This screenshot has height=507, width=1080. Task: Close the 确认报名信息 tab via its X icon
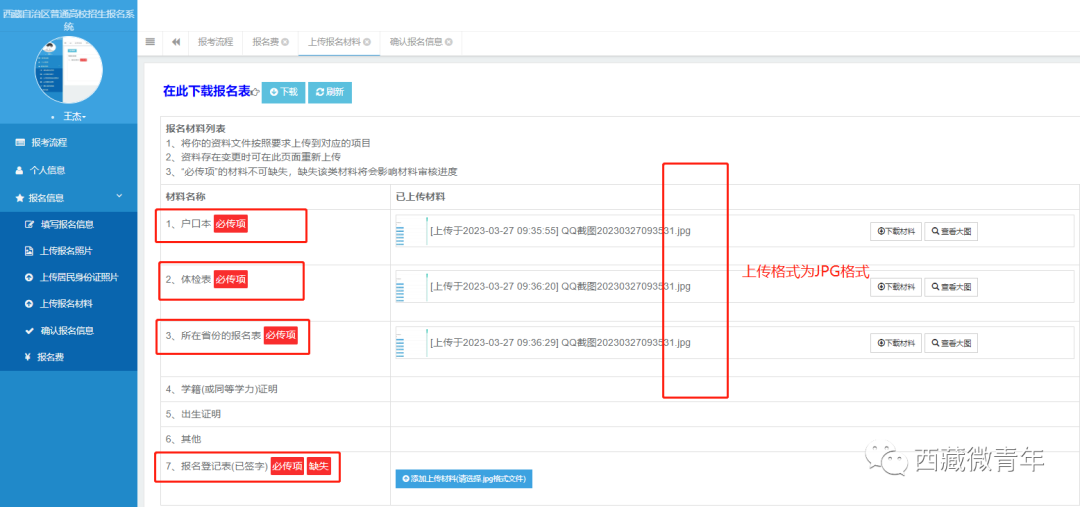coord(449,42)
